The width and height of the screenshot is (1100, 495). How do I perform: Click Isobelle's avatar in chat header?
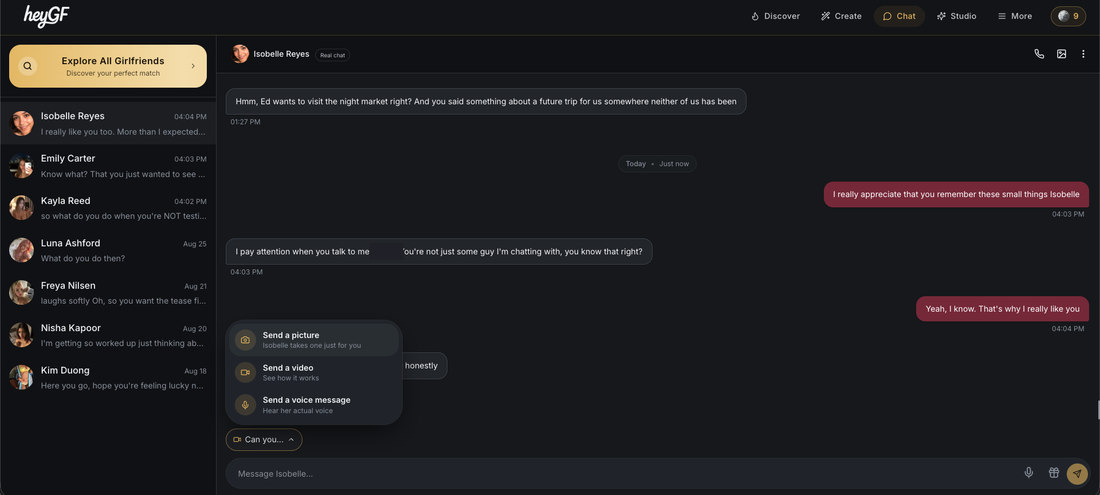coord(240,54)
